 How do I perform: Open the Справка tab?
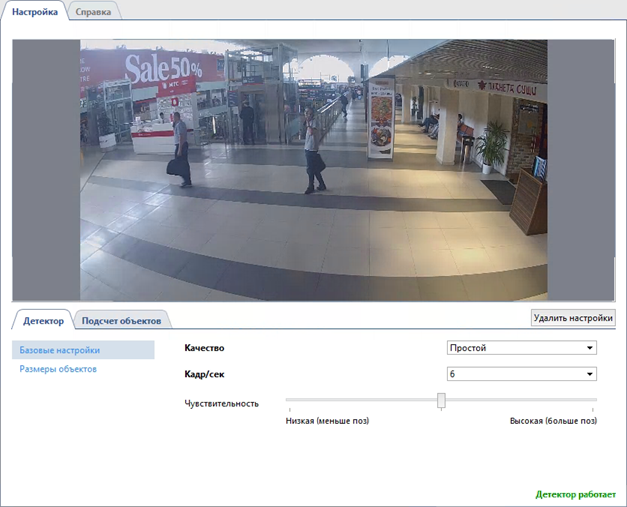(x=94, y=11)
